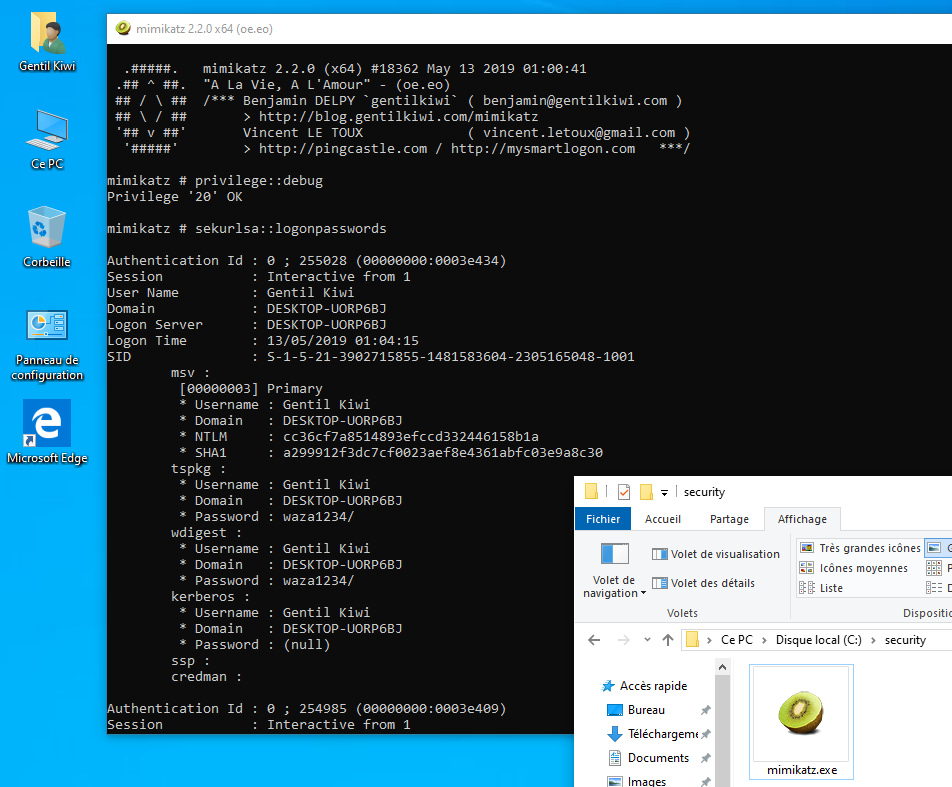The width and height of the screenshot is (952, 787).
Task: Switch to the Partage ribbon tab
Action: click(729, 519)
